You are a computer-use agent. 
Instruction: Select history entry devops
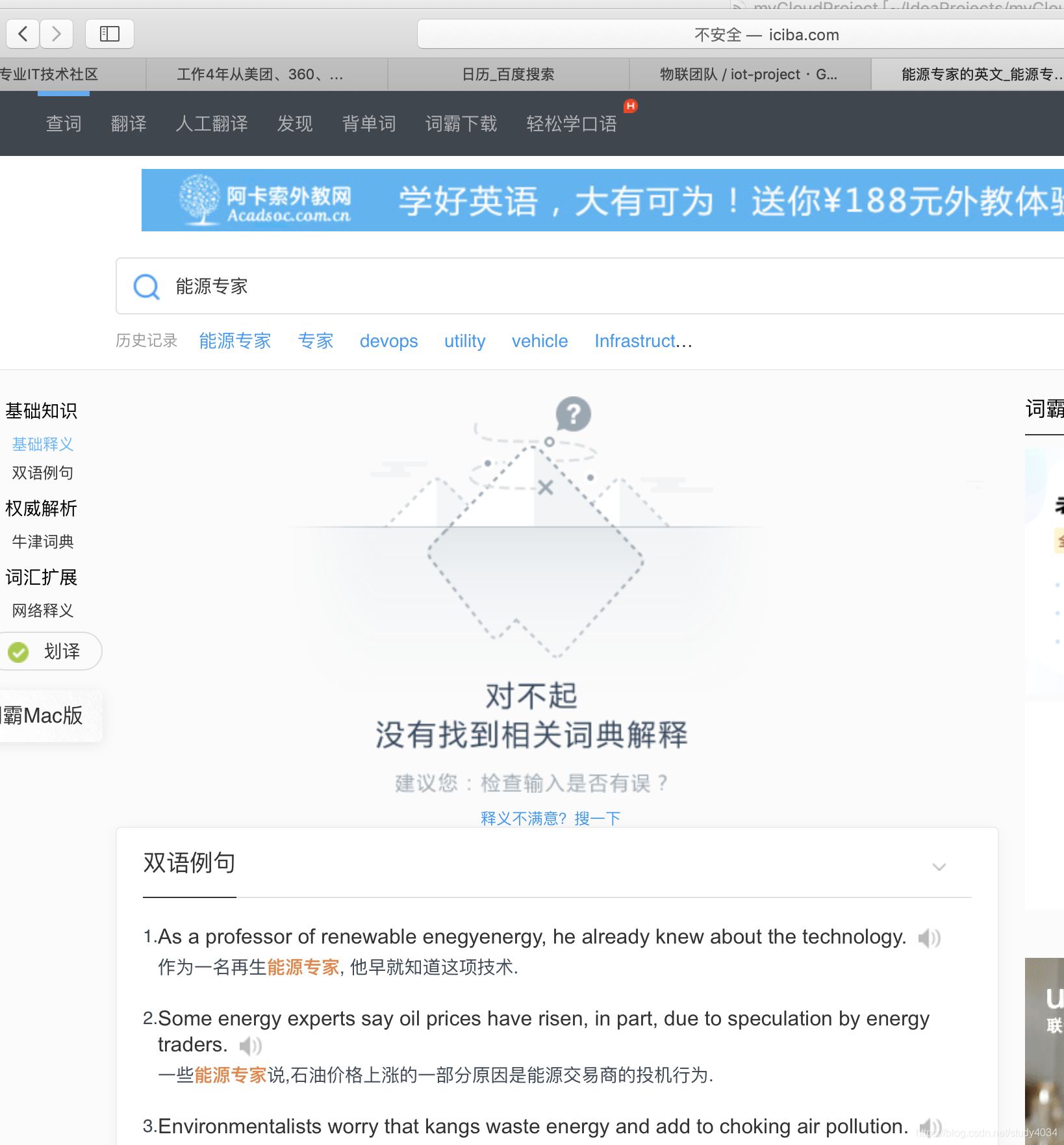(x=388, y=341)
